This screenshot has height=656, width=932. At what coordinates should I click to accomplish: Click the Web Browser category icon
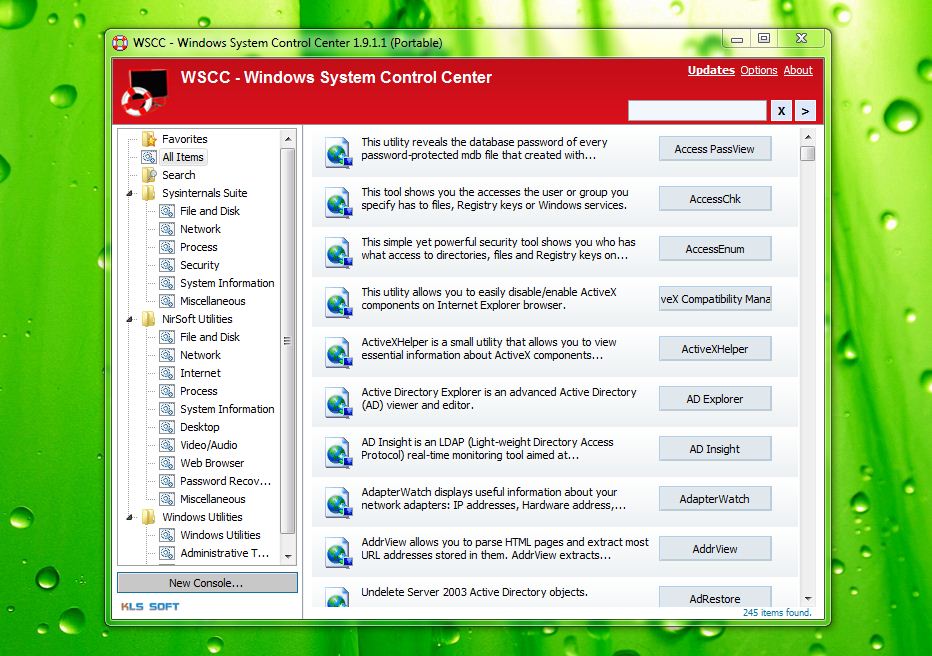pos(167,462)
